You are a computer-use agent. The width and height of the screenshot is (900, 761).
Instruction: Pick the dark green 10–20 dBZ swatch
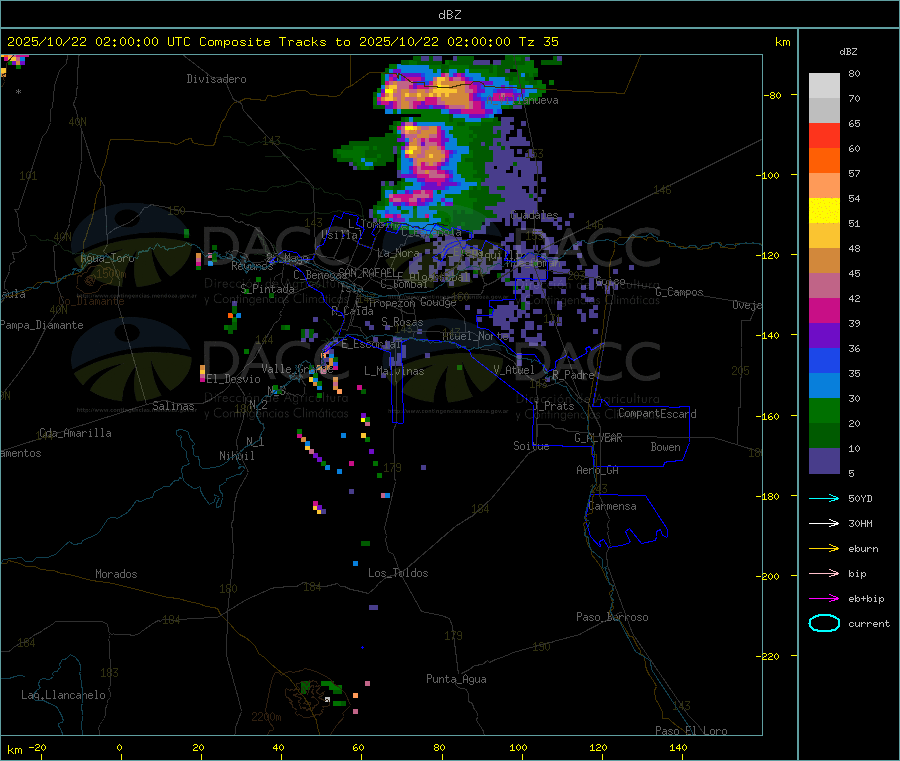824,436
